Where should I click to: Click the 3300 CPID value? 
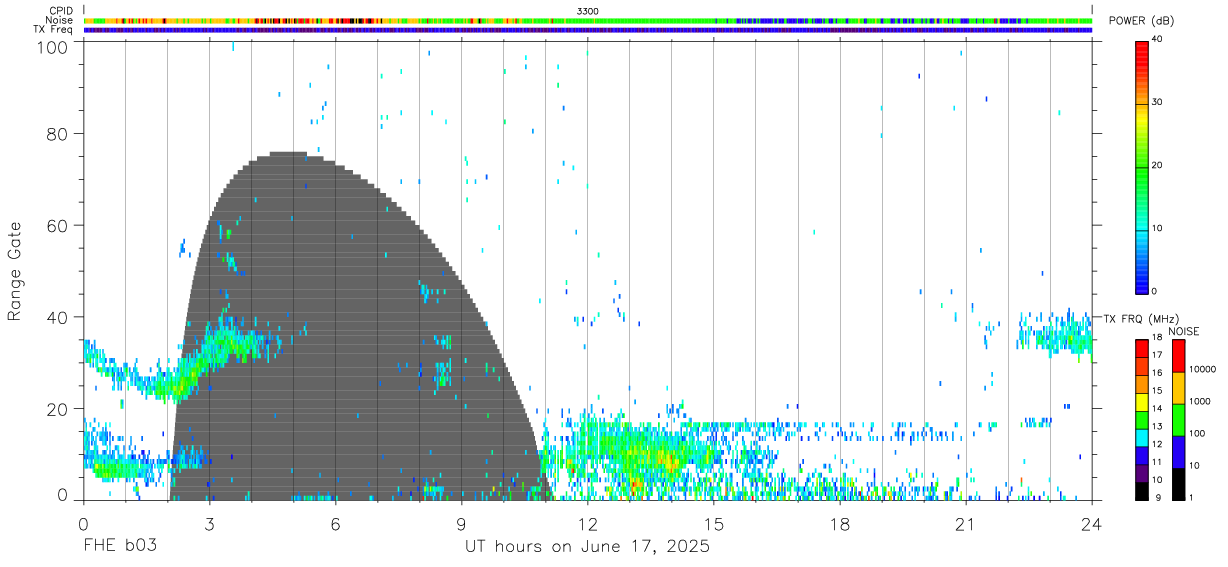point(588,10)
